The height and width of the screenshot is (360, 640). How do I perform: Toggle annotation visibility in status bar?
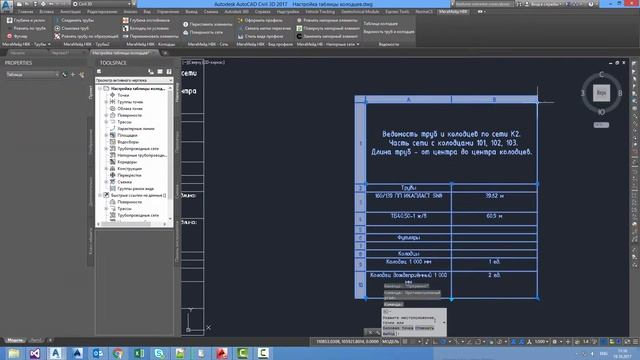tap(513, 342)
